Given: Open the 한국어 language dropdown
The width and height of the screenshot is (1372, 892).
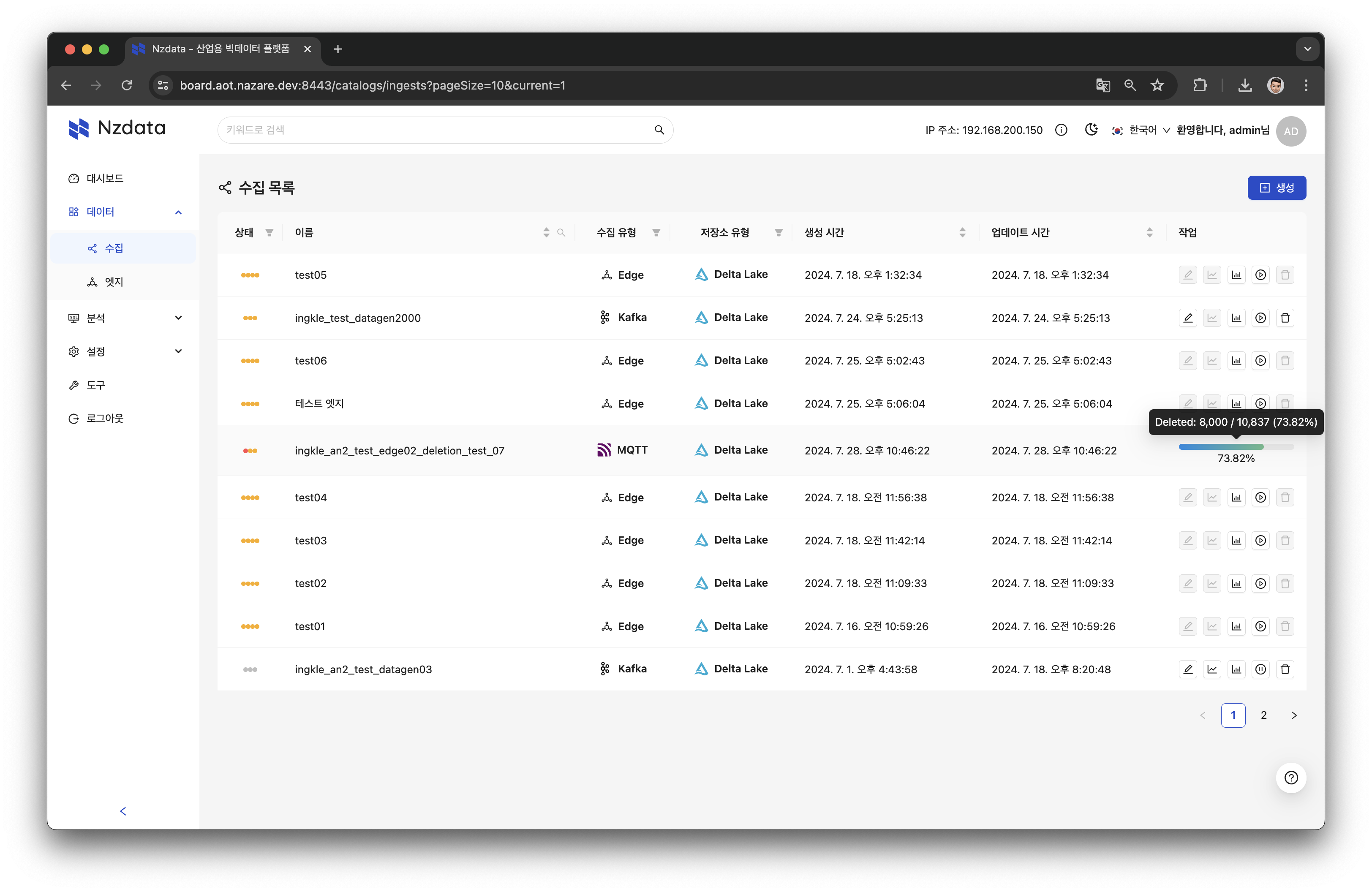Looking at the screenshot, I should pyautogui.click(x=1141, y=130).
